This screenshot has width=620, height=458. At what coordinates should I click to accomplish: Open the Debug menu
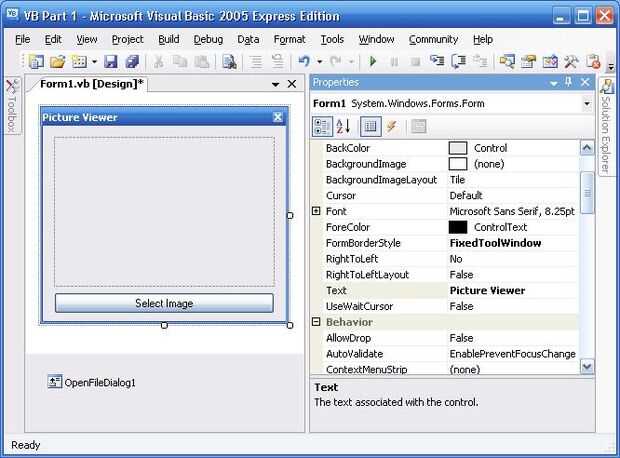[x=208, y=40]
